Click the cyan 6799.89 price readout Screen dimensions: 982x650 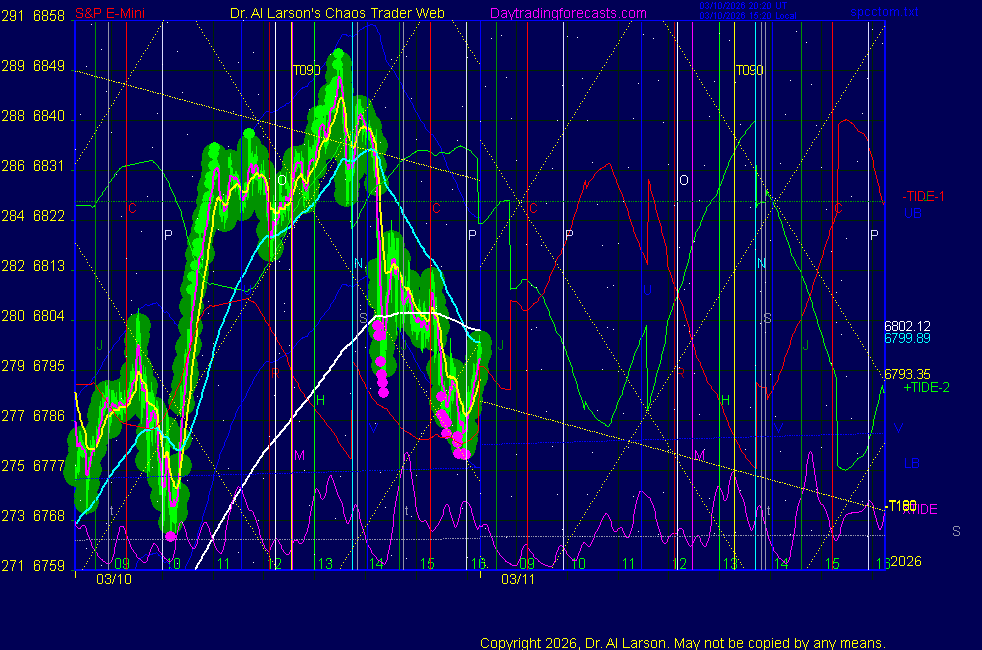coord(907,339)
